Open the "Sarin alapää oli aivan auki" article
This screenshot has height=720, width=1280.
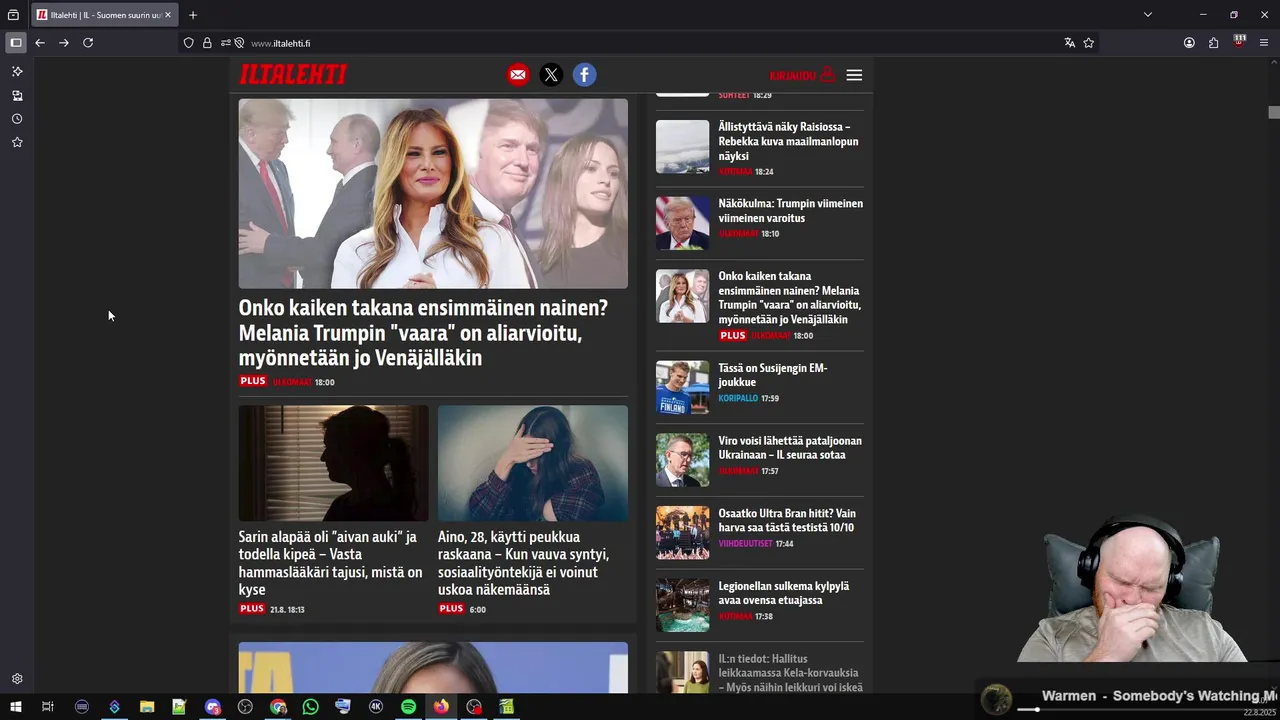[x=331, y=563]
